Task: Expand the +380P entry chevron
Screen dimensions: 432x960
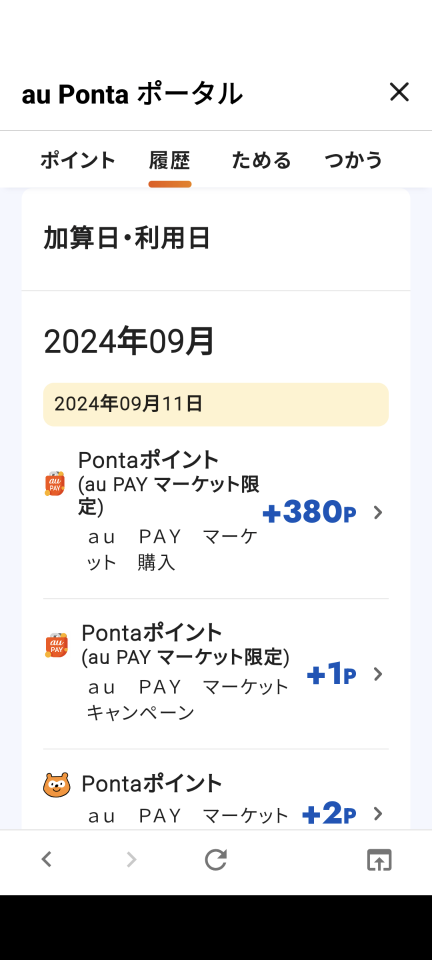Action: (x=378, y=512)
